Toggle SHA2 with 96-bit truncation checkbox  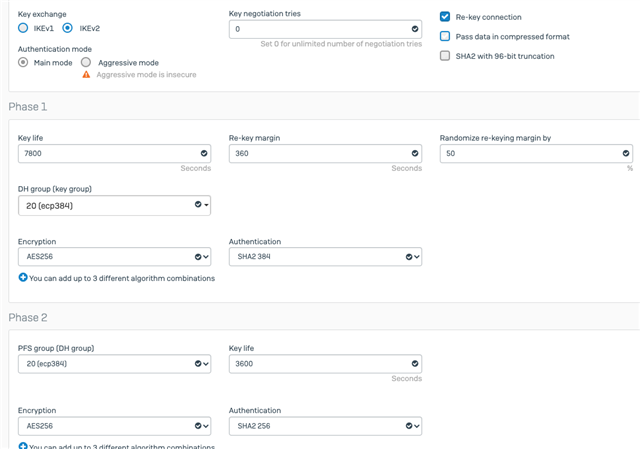pos(445,56)
